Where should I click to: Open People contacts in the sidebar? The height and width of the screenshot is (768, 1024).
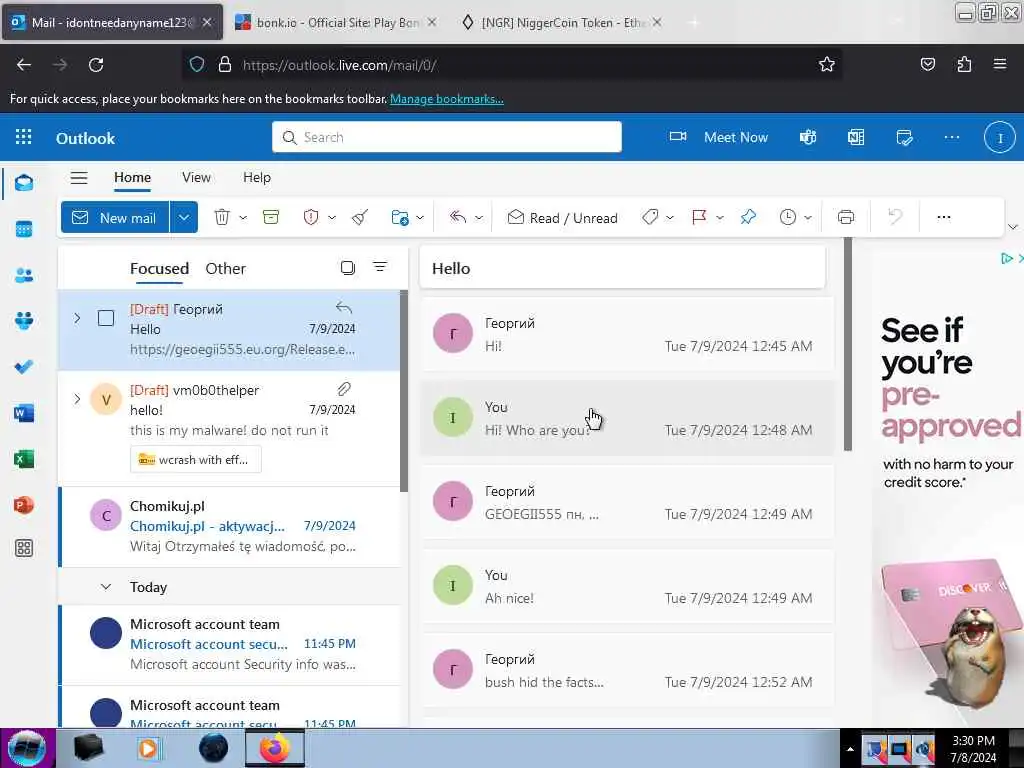coord(24,275)
